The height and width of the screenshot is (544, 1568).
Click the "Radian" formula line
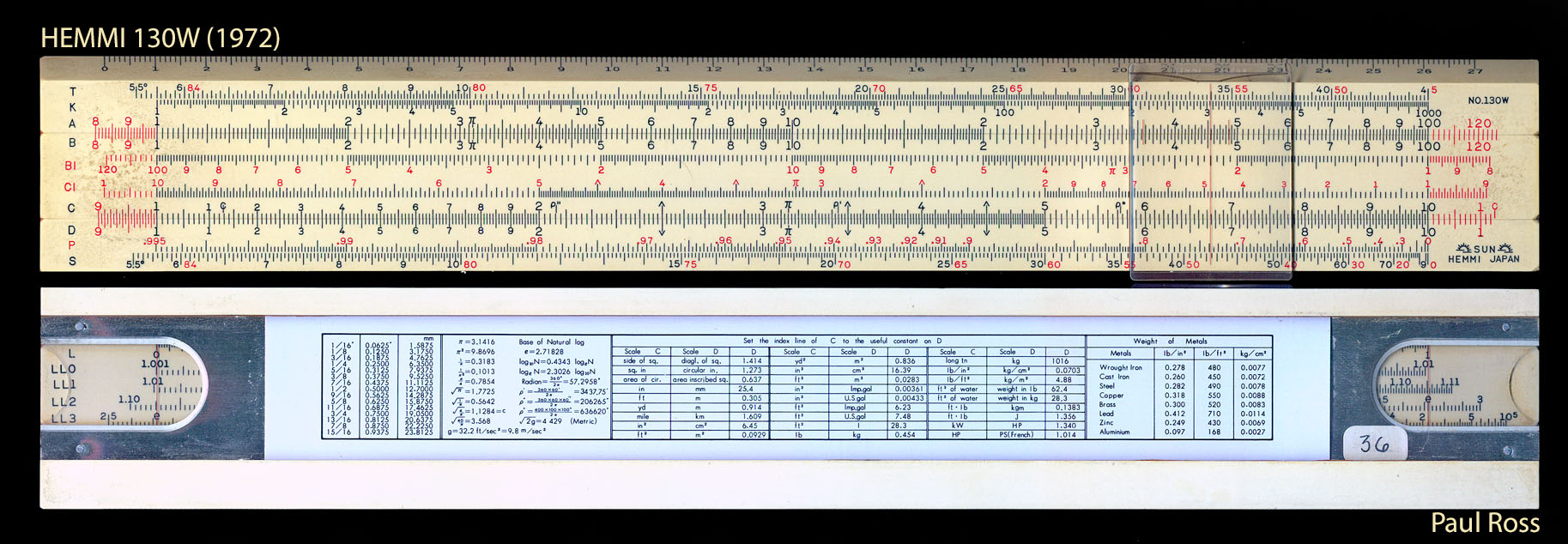tap(559, 381)
